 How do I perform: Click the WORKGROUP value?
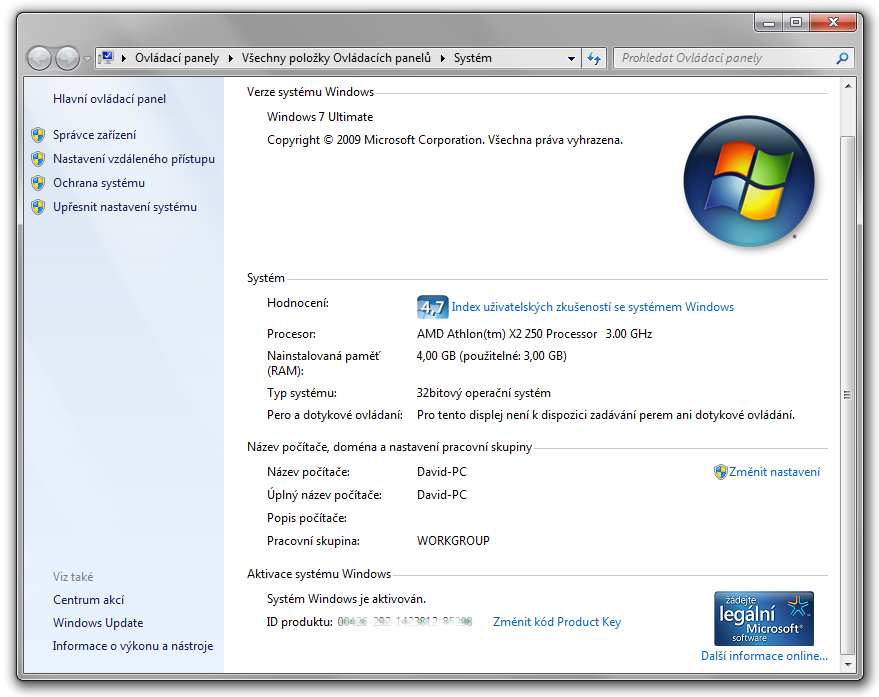click(453, 541)
